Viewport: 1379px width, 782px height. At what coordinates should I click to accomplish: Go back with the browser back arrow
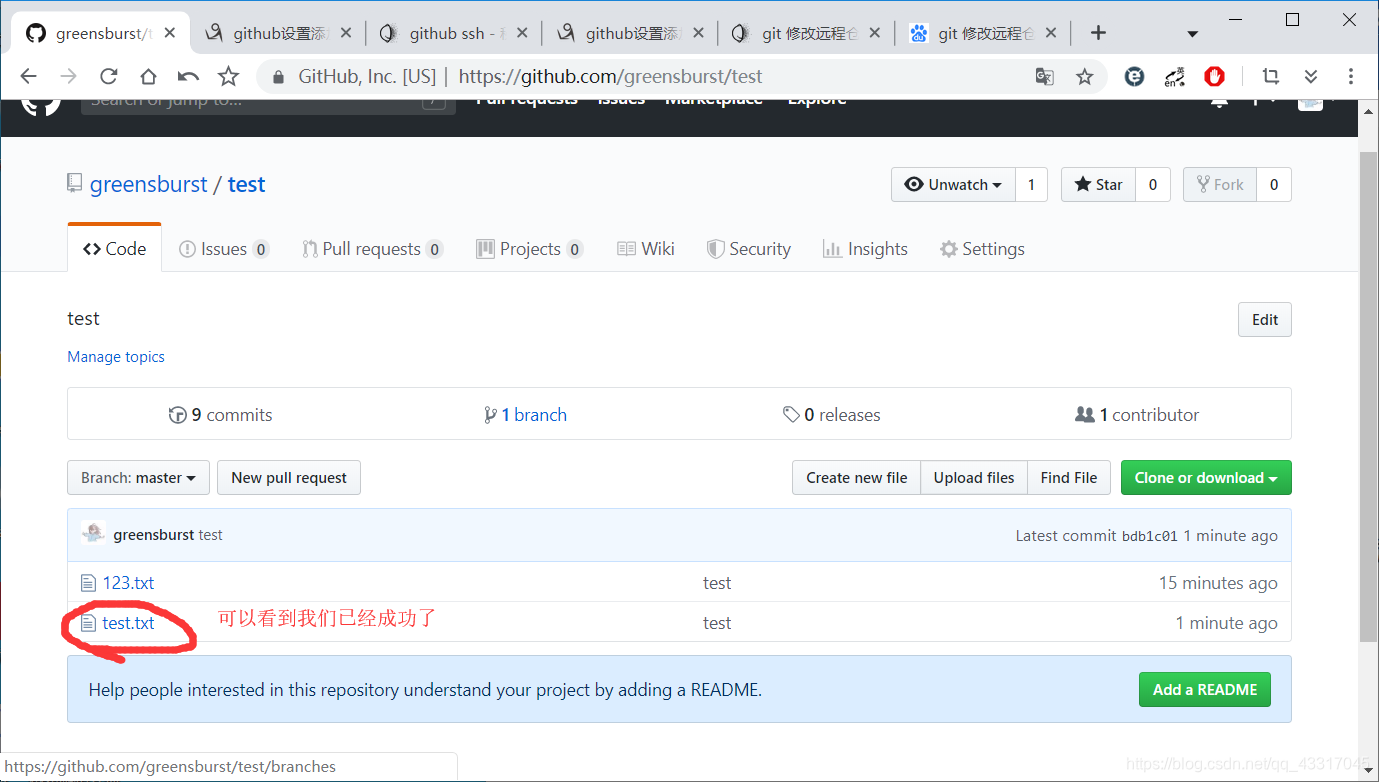coord(28,76)
